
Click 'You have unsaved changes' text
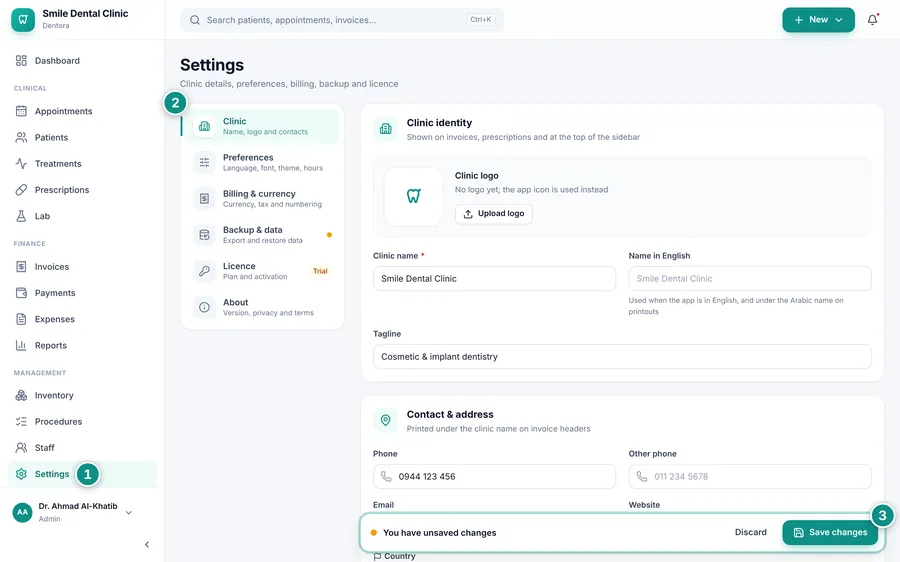[440, 533]
